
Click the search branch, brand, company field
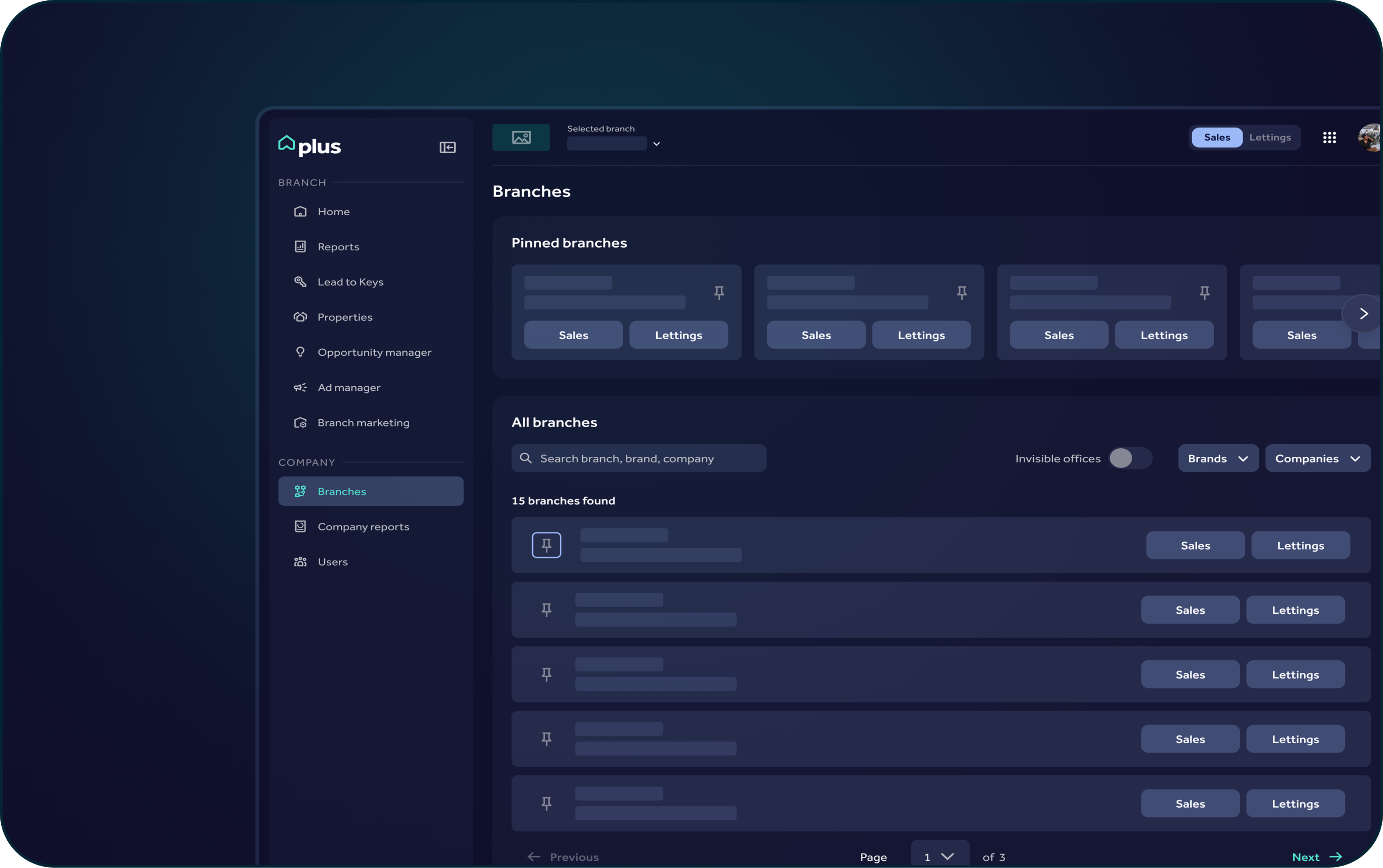(638, 458)
